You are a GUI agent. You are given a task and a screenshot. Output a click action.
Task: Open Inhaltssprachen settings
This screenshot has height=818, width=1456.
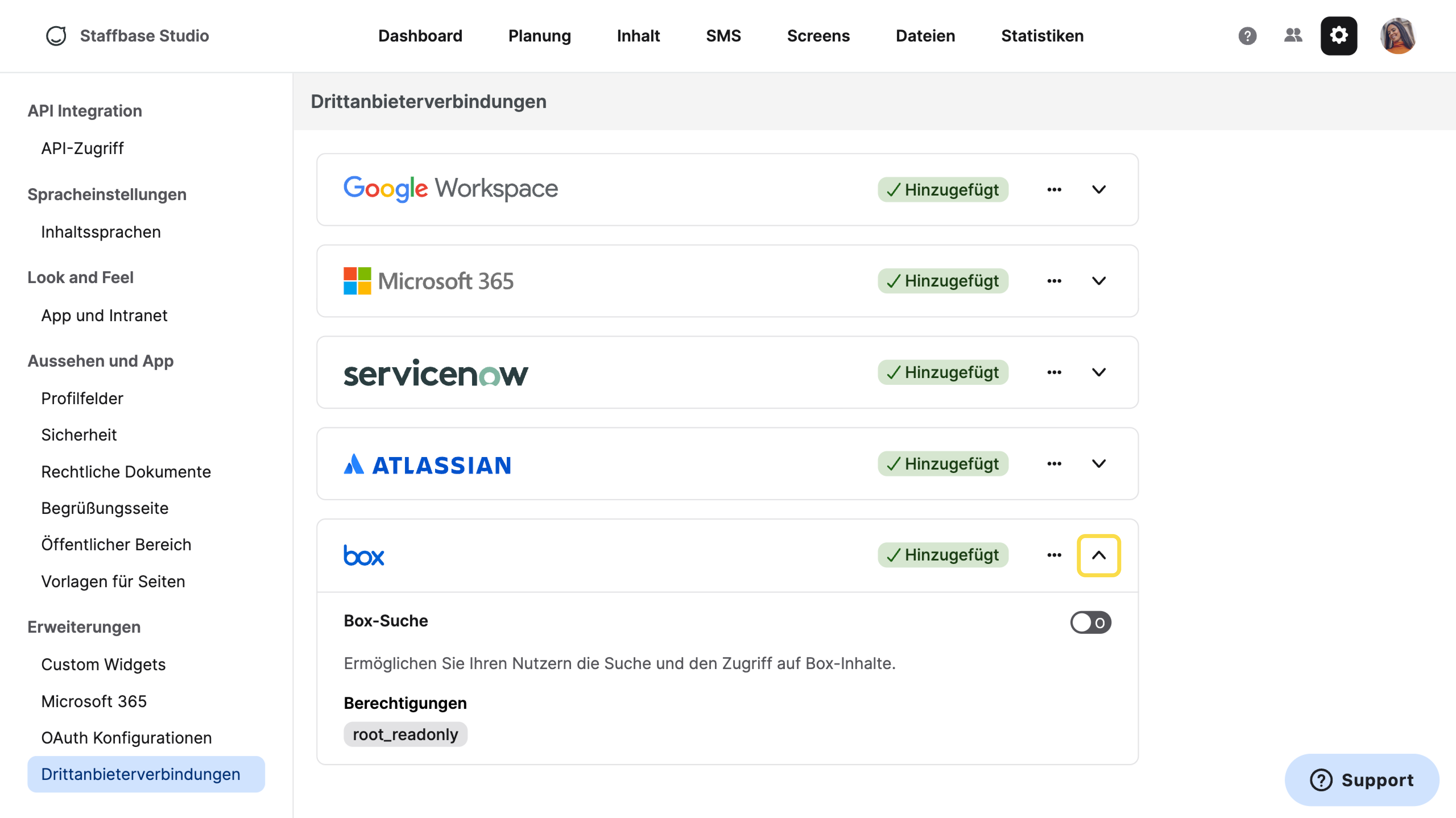point(101,232)
